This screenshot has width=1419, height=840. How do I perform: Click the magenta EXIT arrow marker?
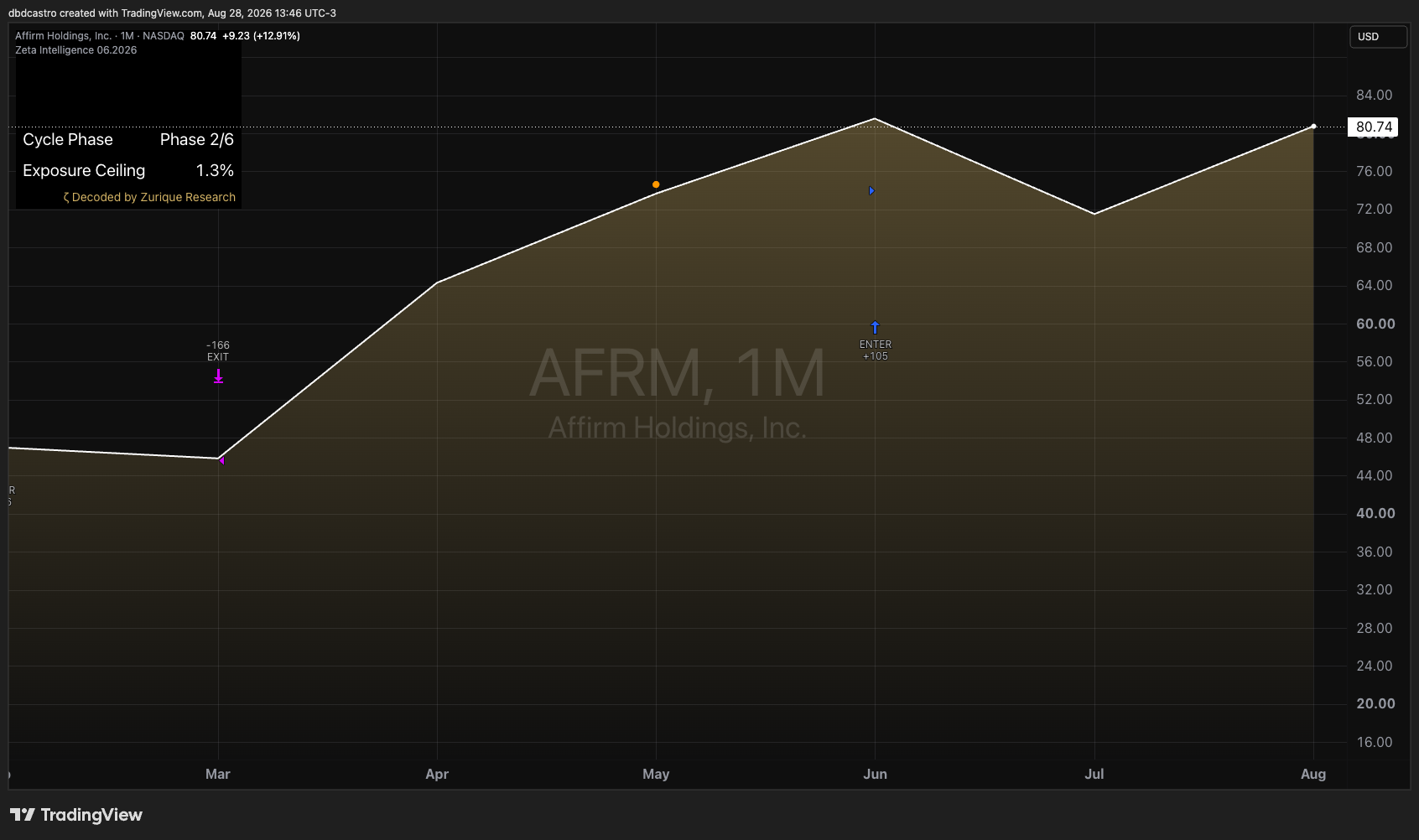pos(218,376)
